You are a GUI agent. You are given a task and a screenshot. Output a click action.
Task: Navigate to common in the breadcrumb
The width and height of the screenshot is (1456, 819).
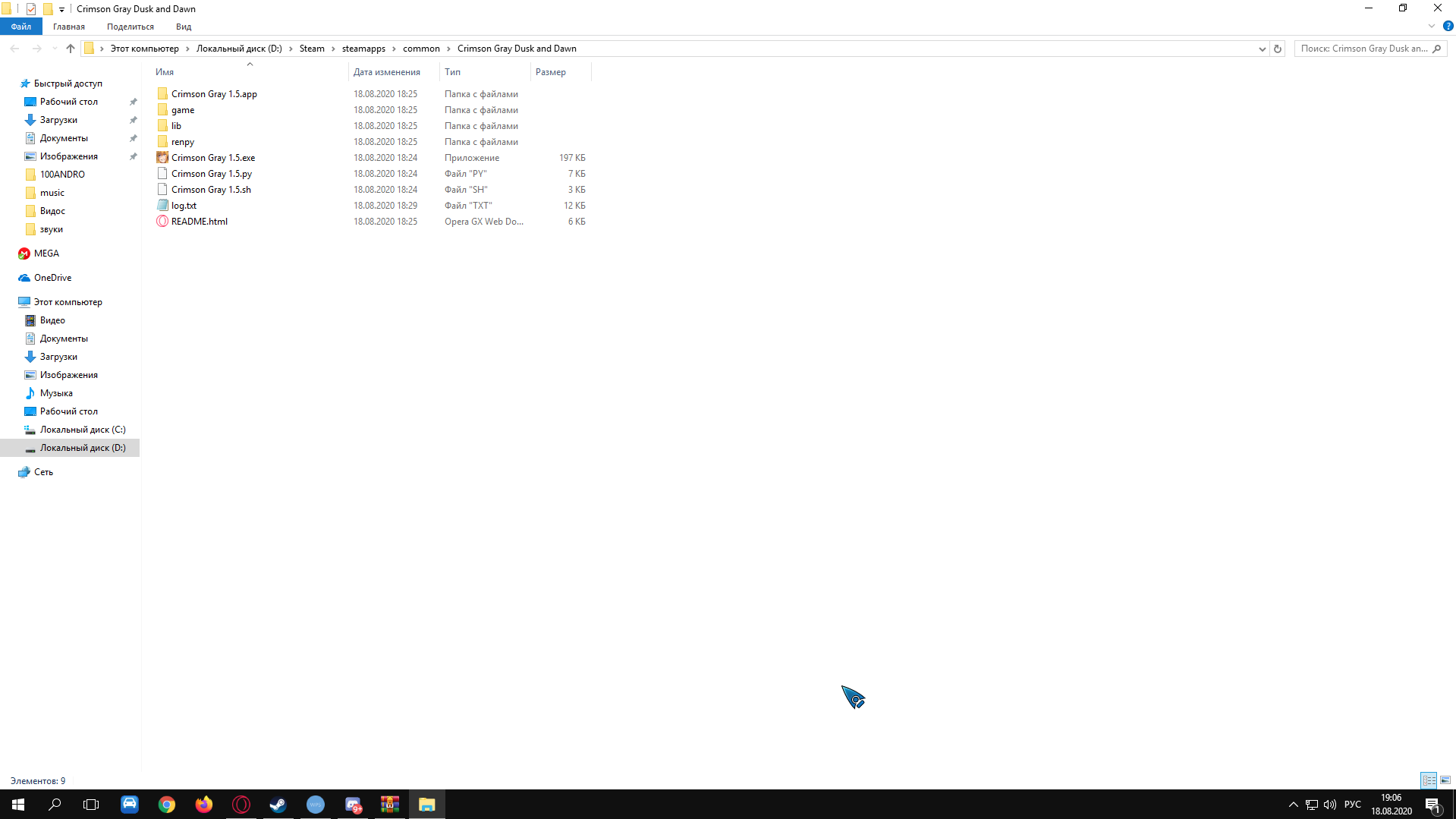421,49
